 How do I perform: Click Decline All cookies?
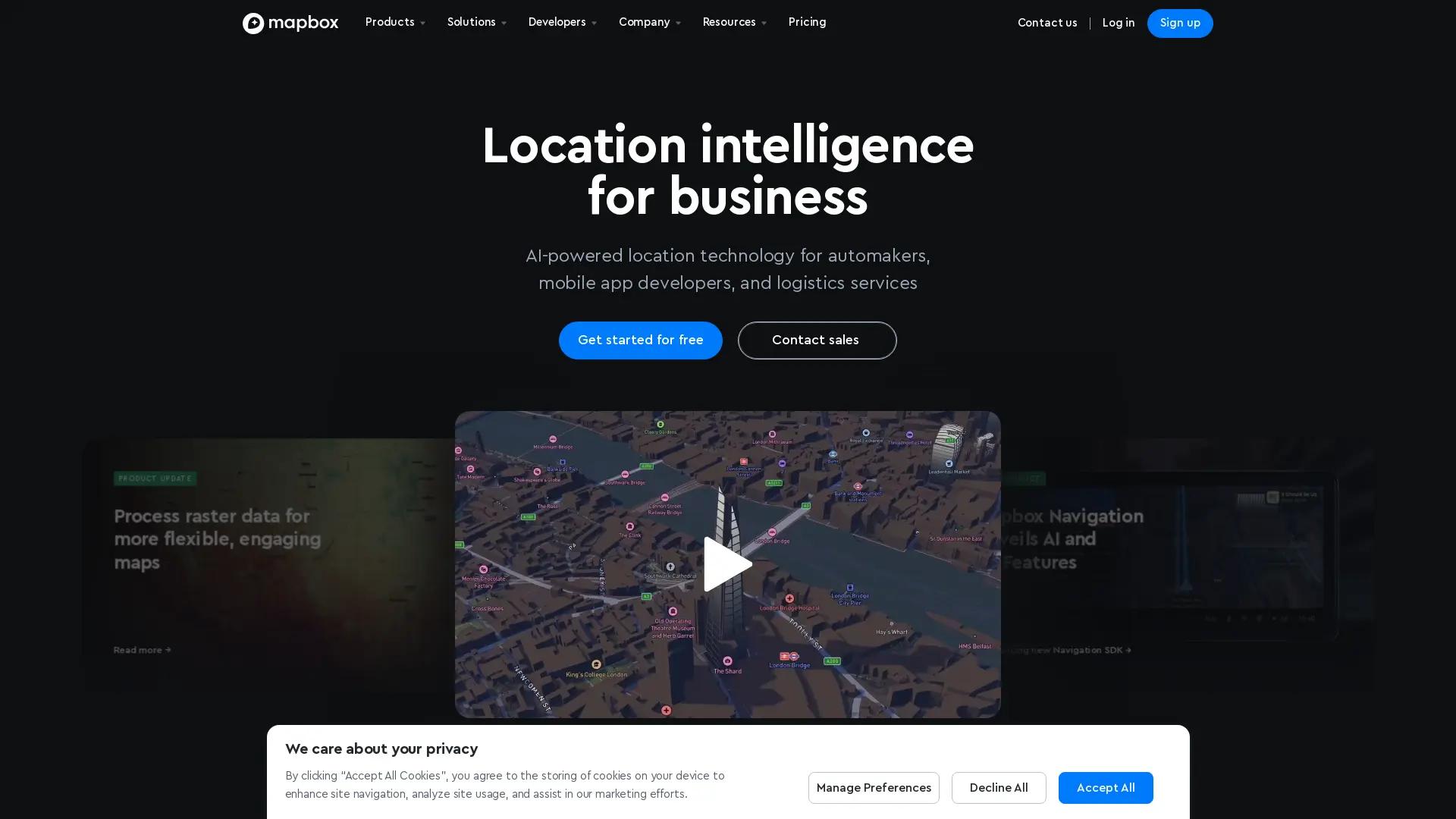(x=998, y=787)
